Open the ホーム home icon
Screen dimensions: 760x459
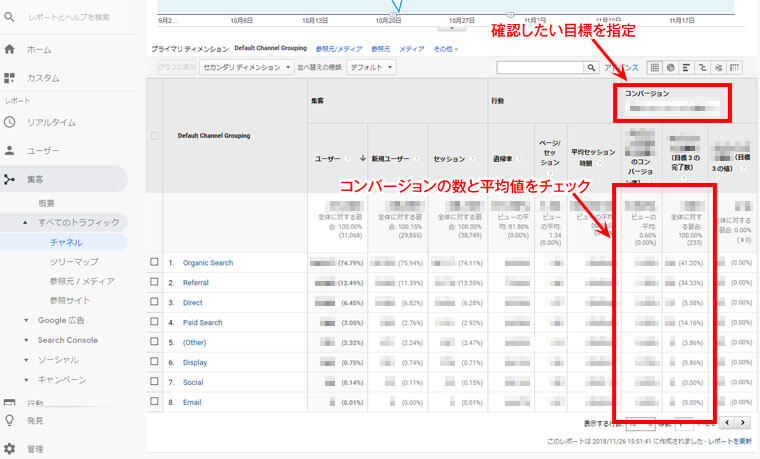click(x=9, y=49)
